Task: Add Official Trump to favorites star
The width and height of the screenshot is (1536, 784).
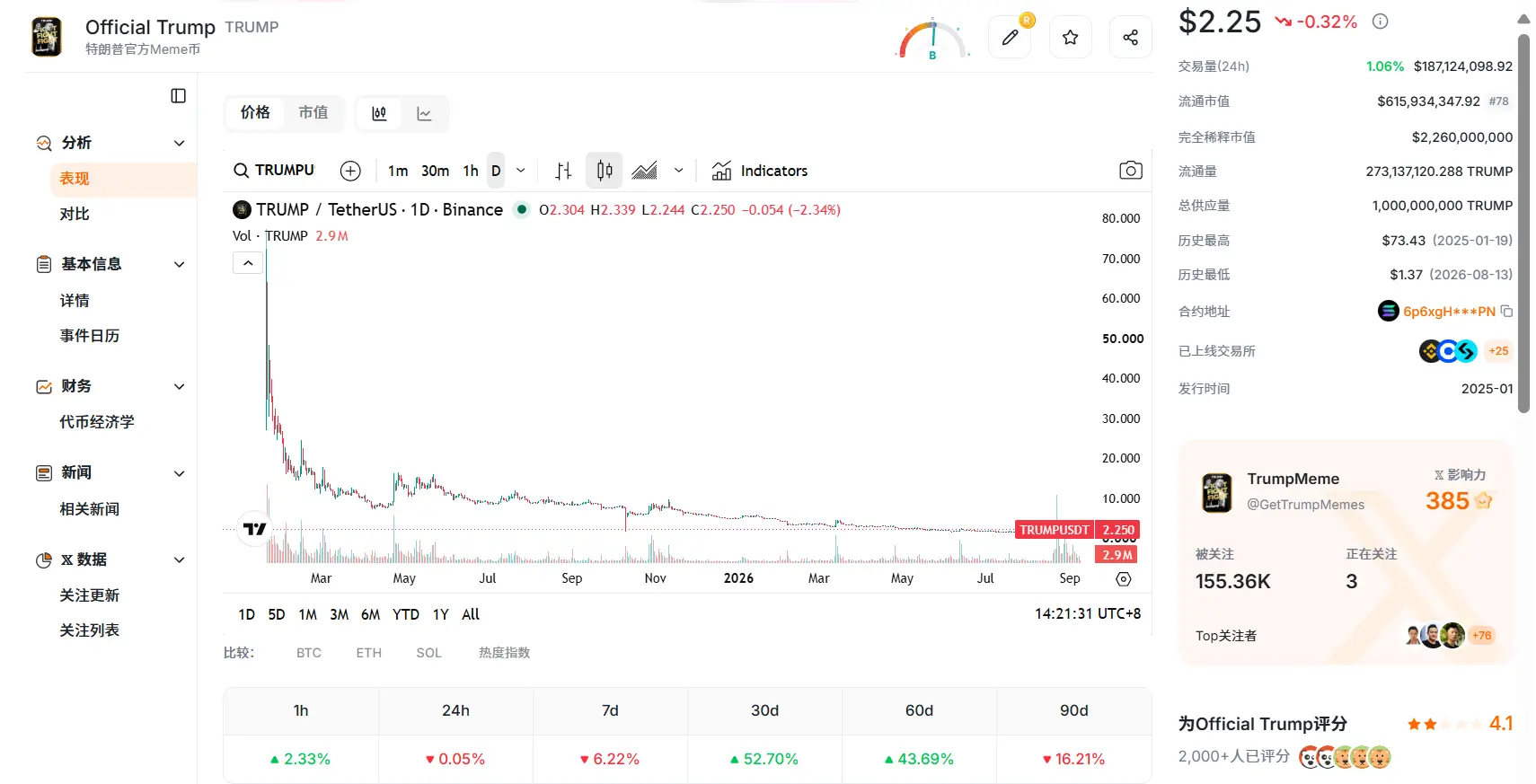Action: tap(1070, 37)
